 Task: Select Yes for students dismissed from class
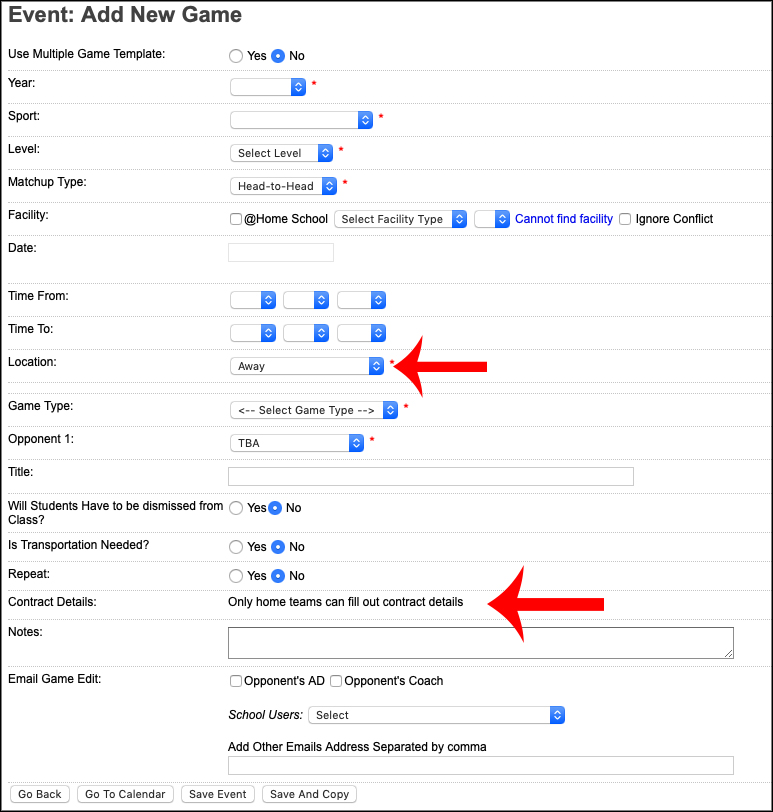[x=236, y=508]
